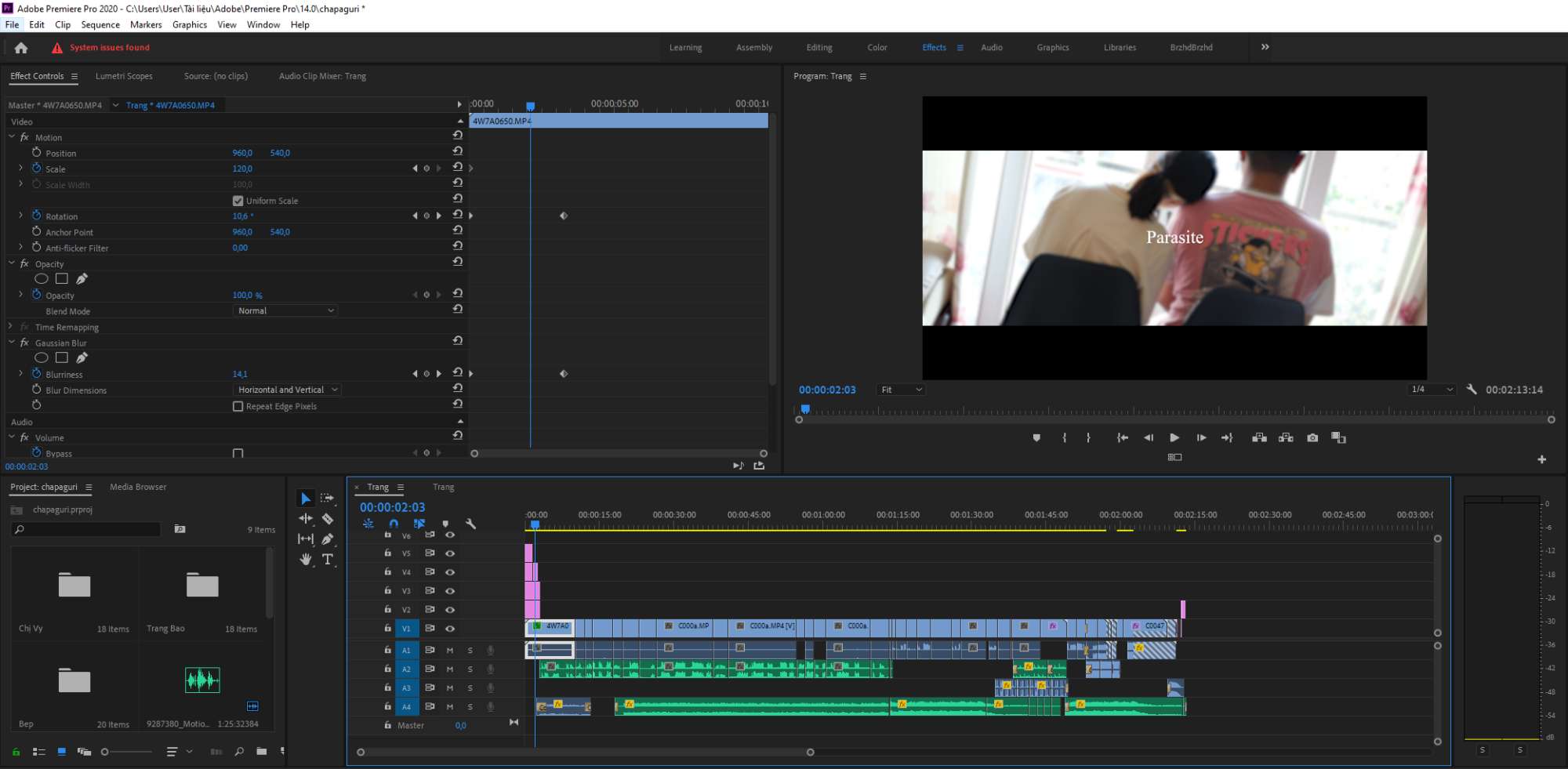
Task: Select the Selection tool arrow
Action: pyautogui.click(x=306, y=499)
